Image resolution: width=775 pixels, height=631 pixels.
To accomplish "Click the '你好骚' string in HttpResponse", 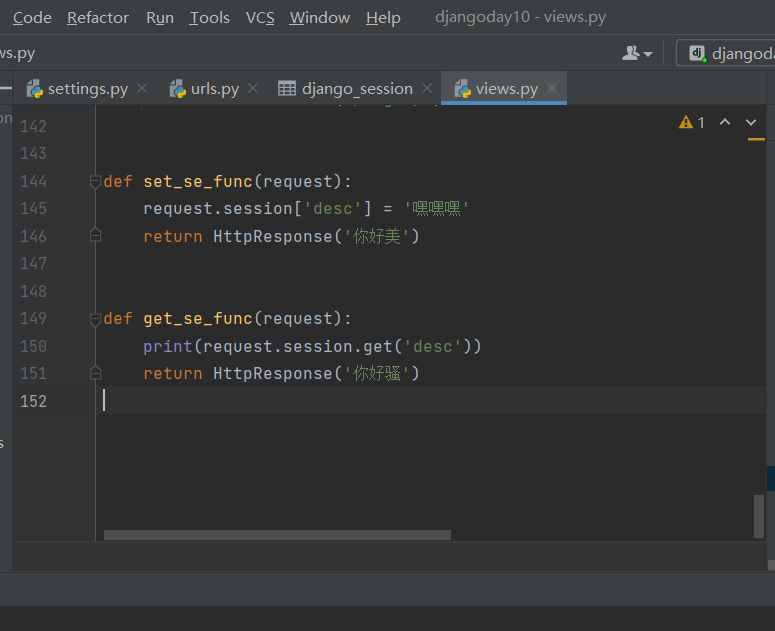I will [377, 373].
